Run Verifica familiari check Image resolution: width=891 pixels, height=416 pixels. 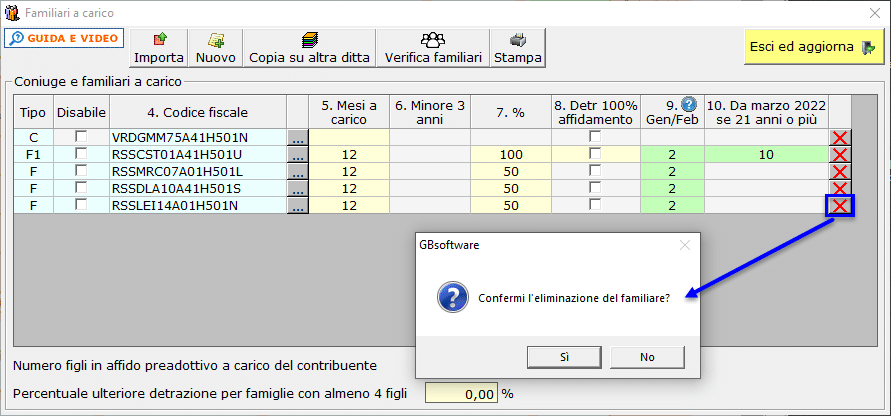point(434,48)
